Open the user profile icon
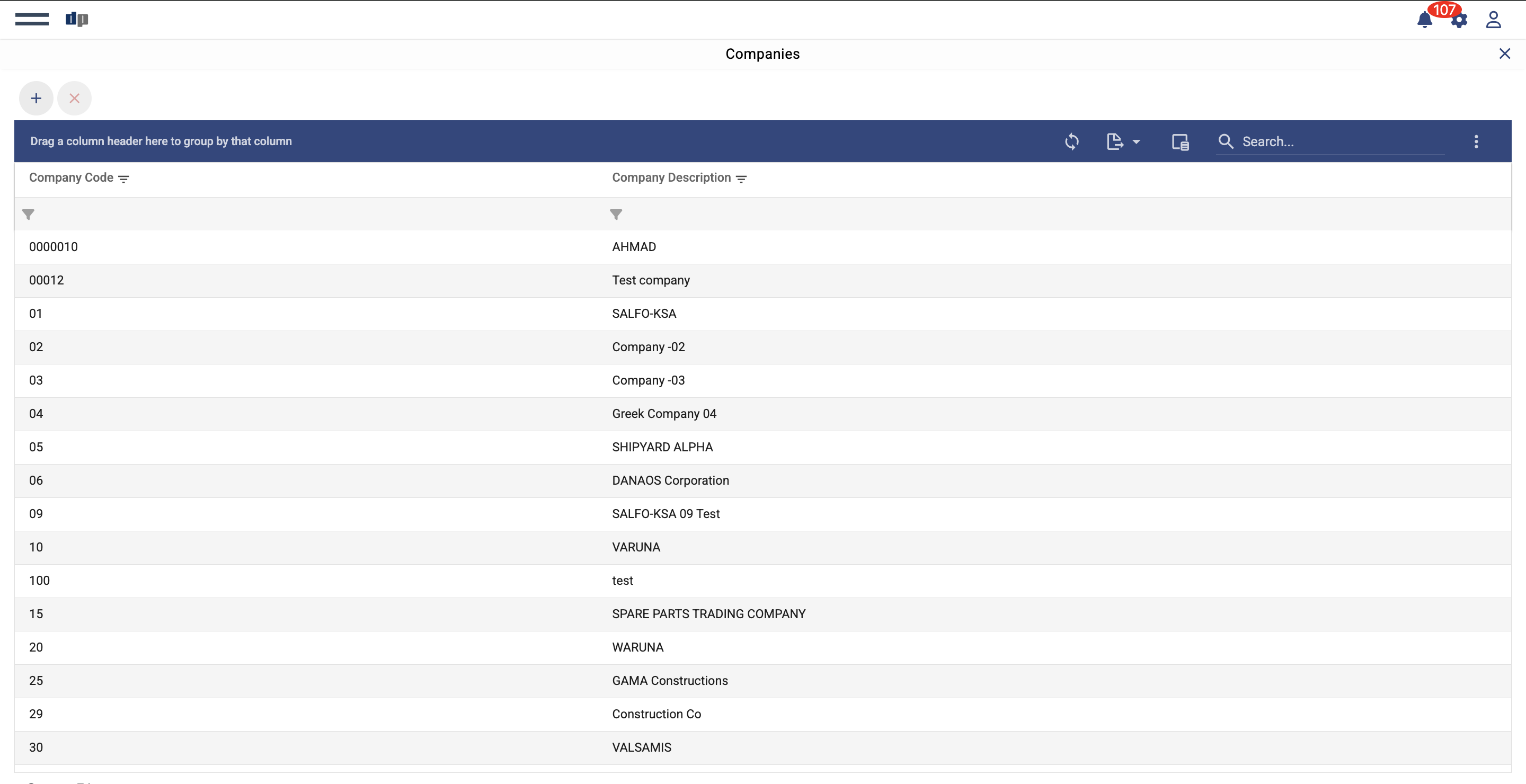Viewport: 1526px width, 784px height. pos(1493,20)
